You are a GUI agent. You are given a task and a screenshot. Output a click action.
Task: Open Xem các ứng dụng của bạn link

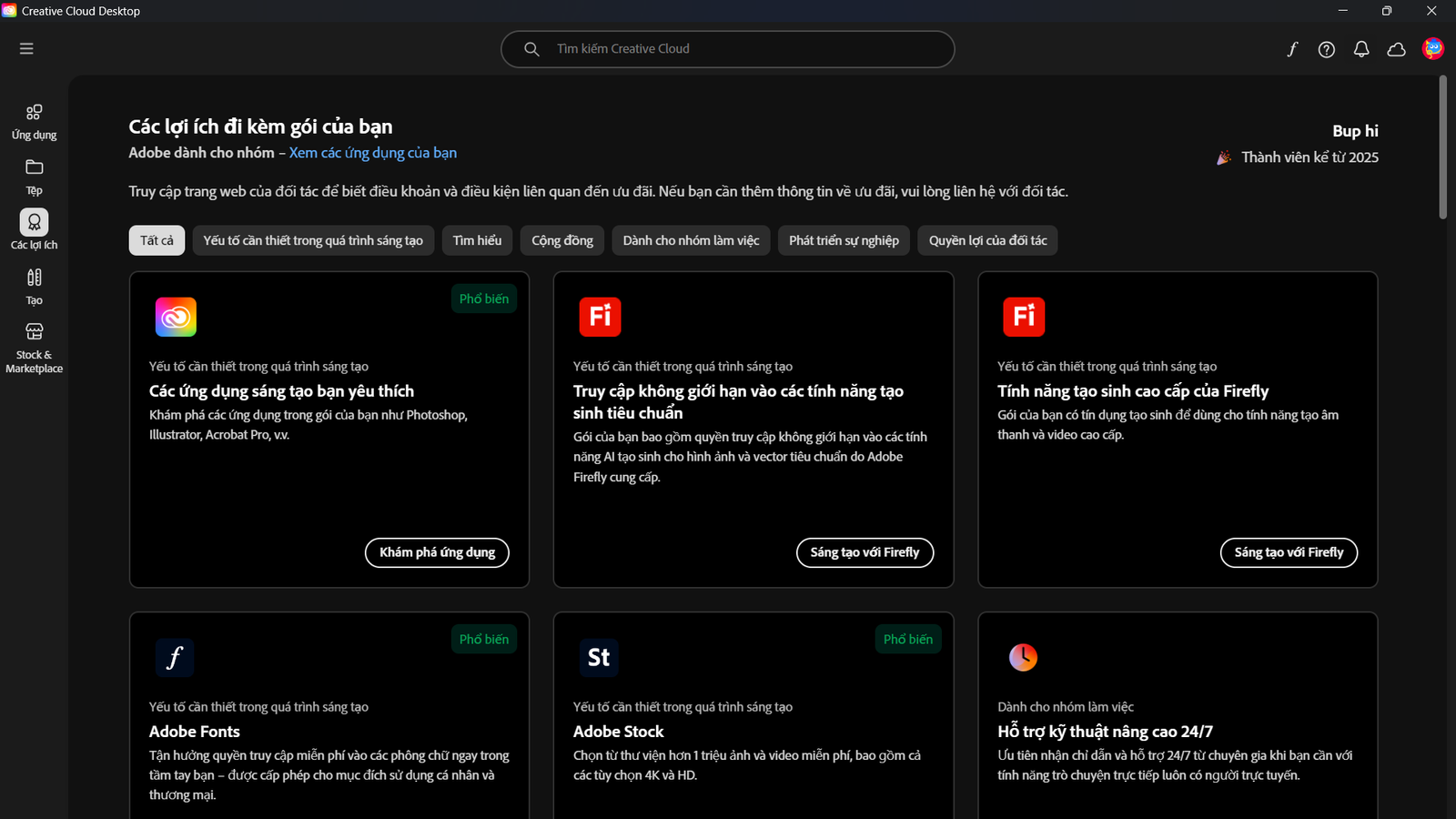pyautogui.click(x=373, y=153)
